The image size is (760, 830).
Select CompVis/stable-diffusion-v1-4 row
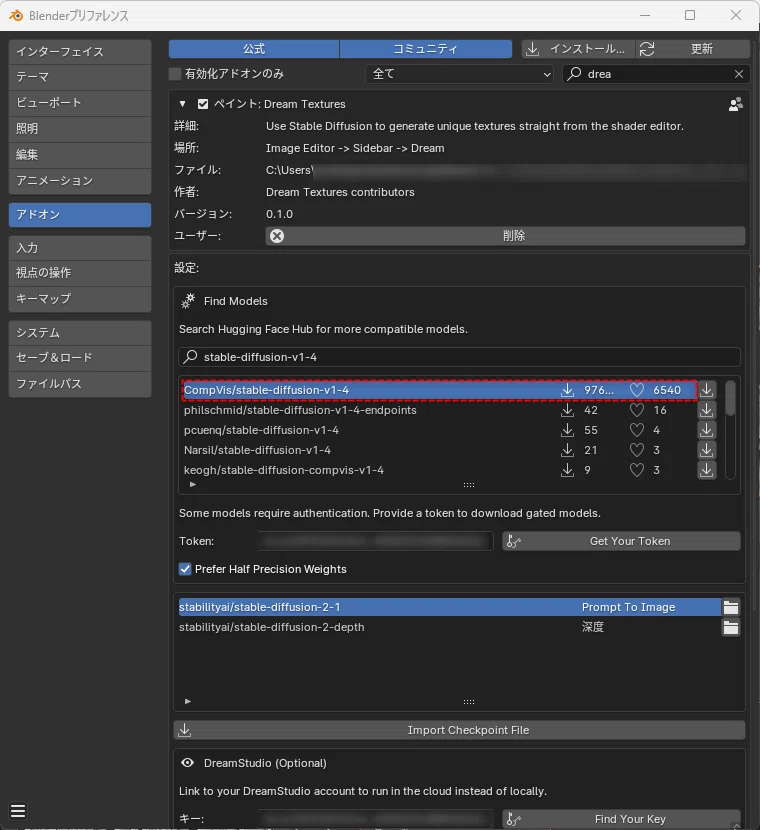click(x=439, y=390)
